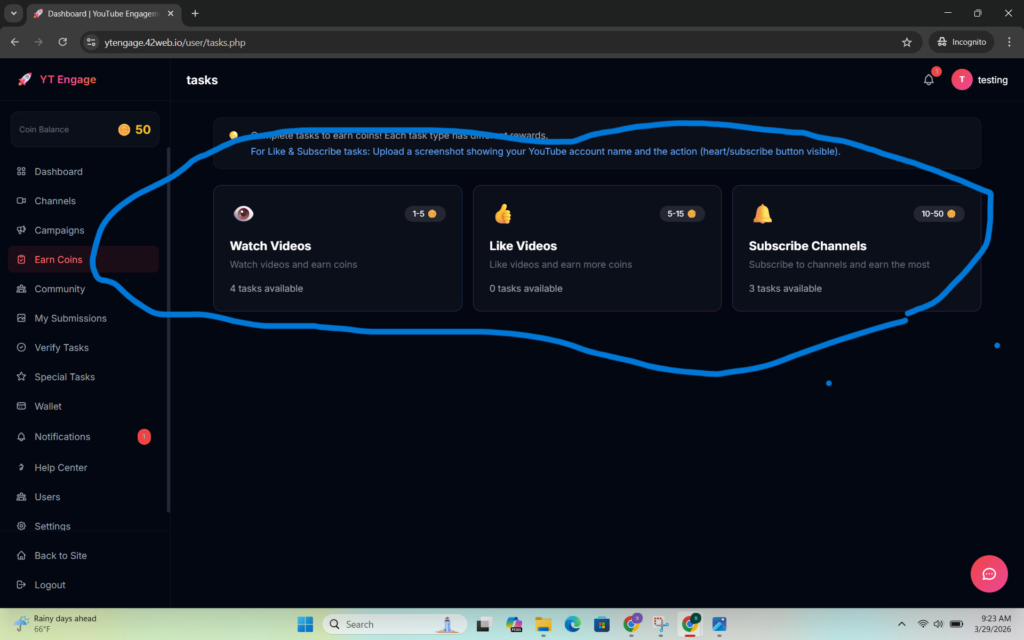This screenshot has width=1024, height=640.
Task: Open the Windows Start menu
Action: click(x=305, y=624)
